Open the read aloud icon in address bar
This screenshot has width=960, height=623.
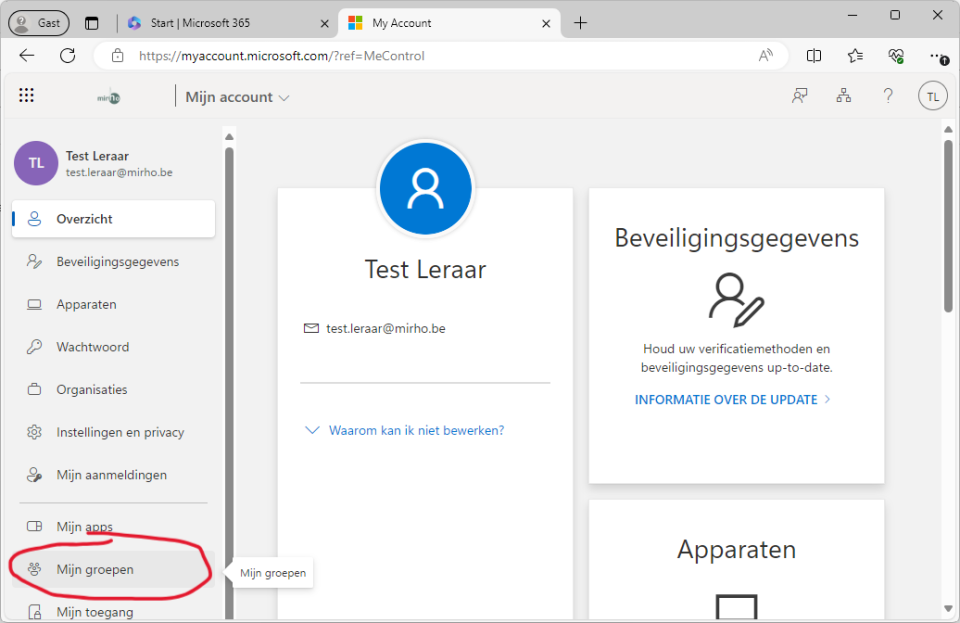click(766, 56)
